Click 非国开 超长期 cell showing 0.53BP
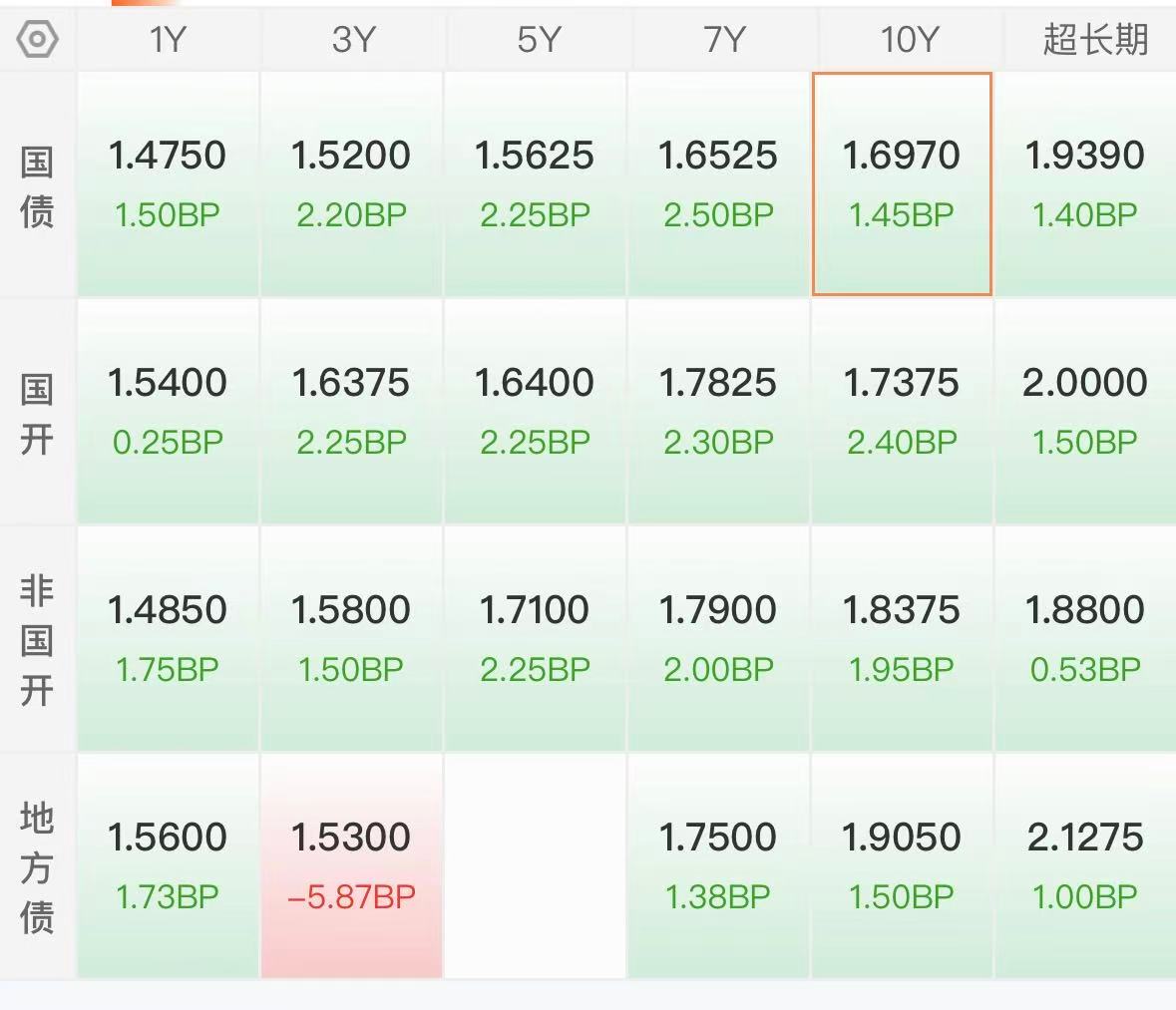1176x1010 pixels. 1085,639
